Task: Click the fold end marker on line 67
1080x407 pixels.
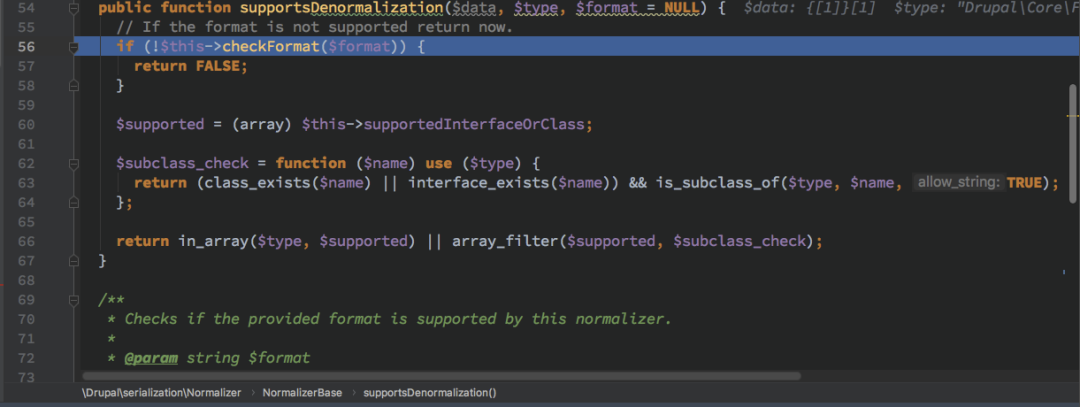Action: coord(74,261)
